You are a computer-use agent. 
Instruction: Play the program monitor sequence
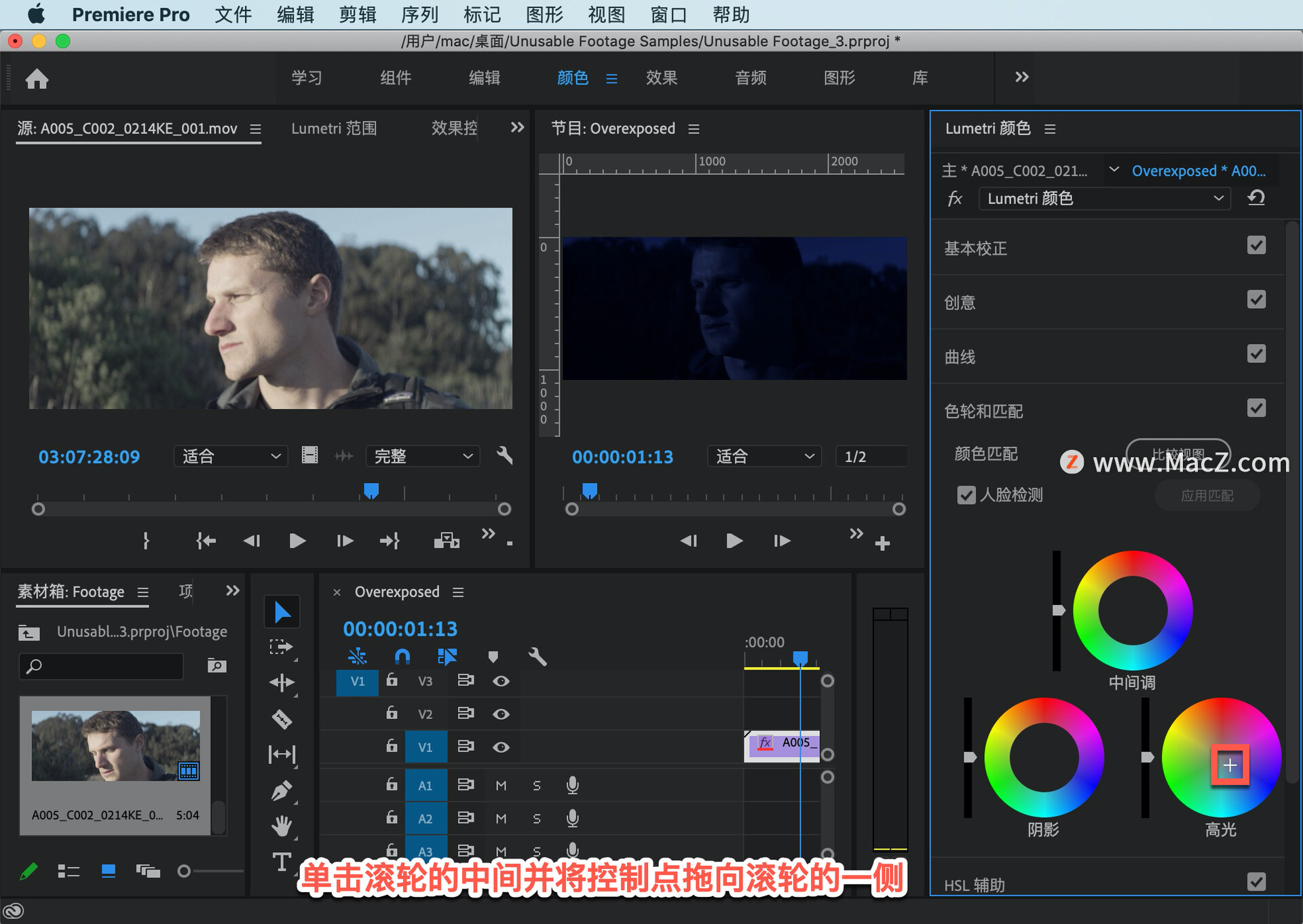[x=734, y=541]
